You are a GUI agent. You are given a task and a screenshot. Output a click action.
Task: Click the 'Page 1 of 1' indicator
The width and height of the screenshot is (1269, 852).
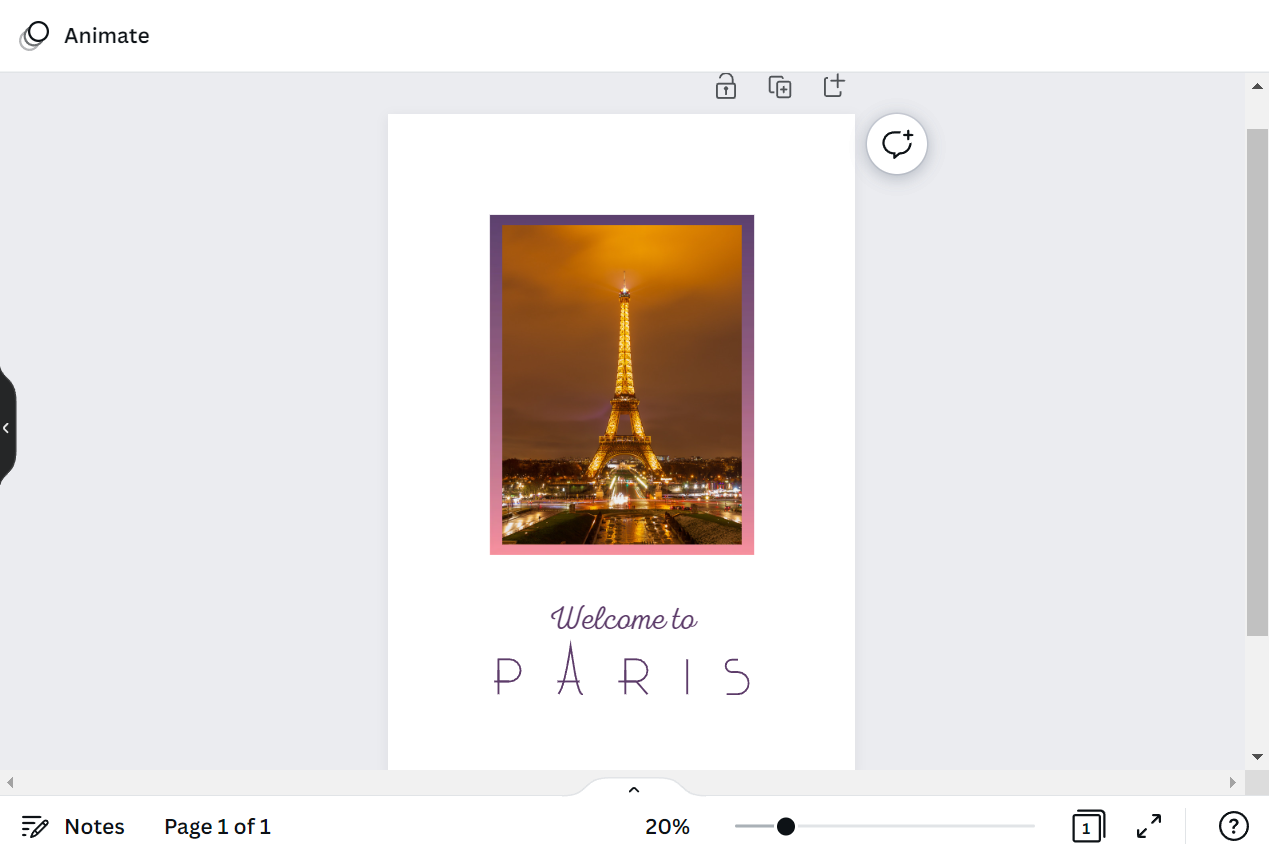(x=218, y=827)
